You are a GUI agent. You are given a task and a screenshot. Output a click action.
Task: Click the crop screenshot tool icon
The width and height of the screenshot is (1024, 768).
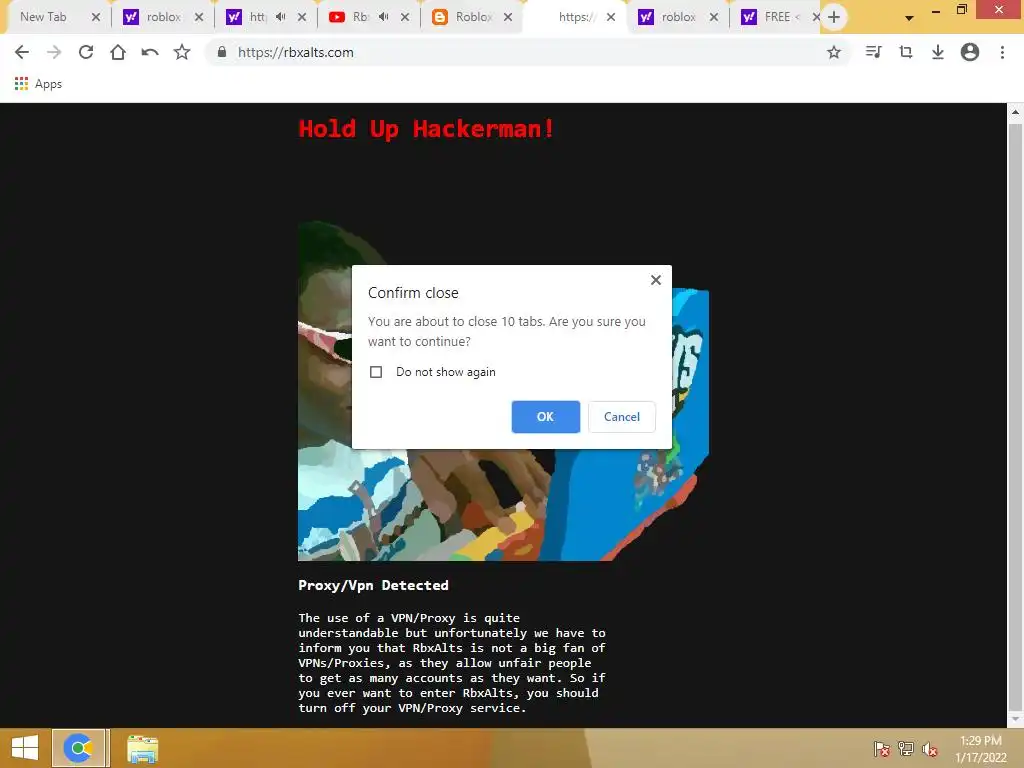(905, 52)
